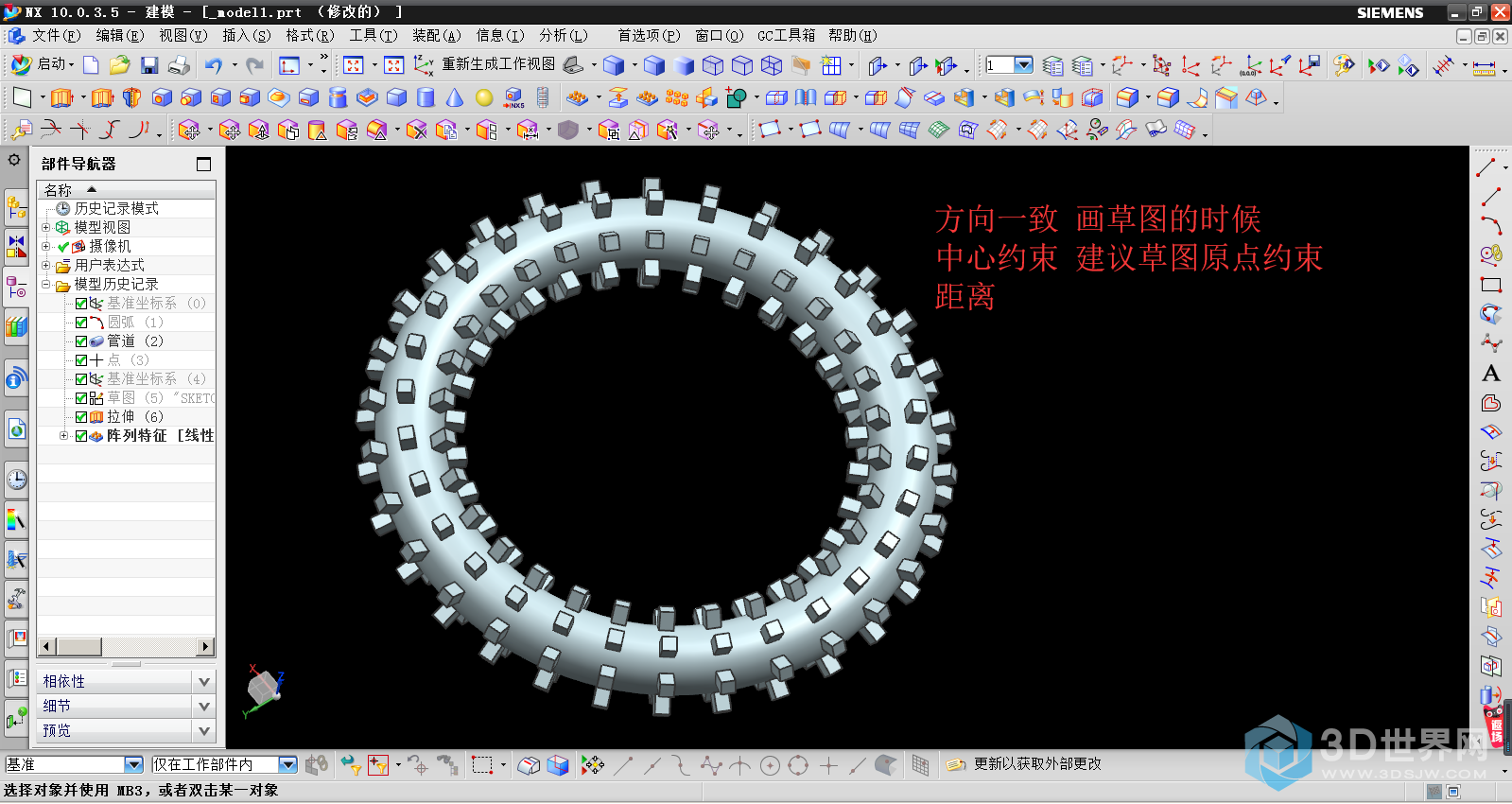The height and width of the screenshot is (804, 1512).
Task: Click the Fit view icon
Action: coord(354,65)
